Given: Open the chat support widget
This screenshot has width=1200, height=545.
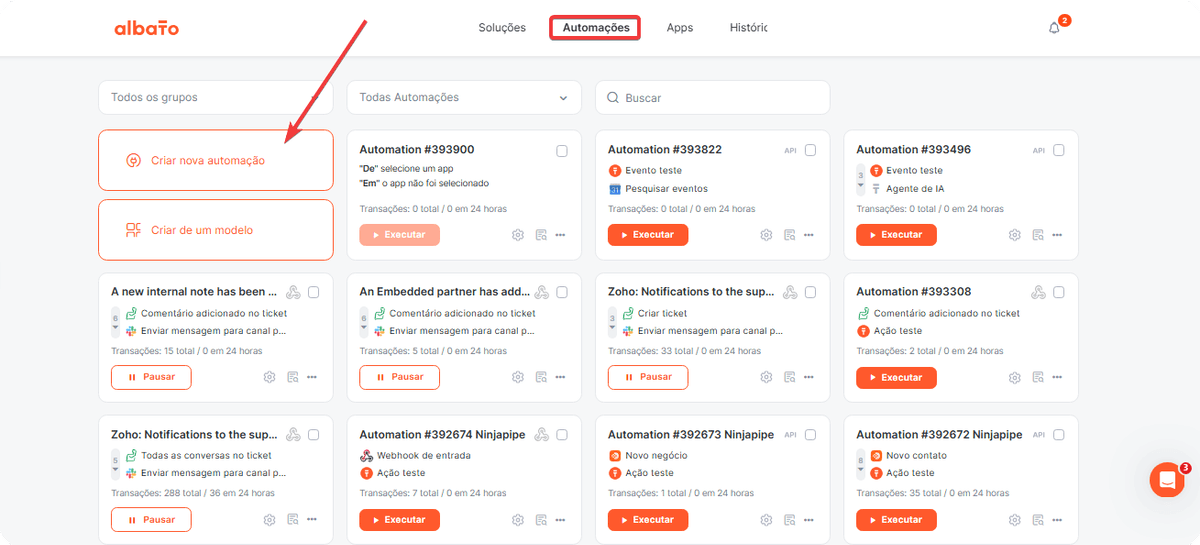Looking at the screenshot, I should [x=1167, y=480].
